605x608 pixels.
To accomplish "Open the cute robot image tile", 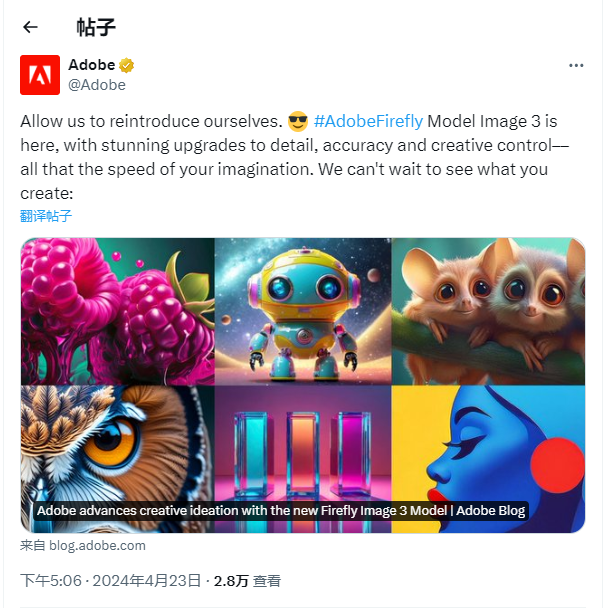I will click(x=303, y=311).
